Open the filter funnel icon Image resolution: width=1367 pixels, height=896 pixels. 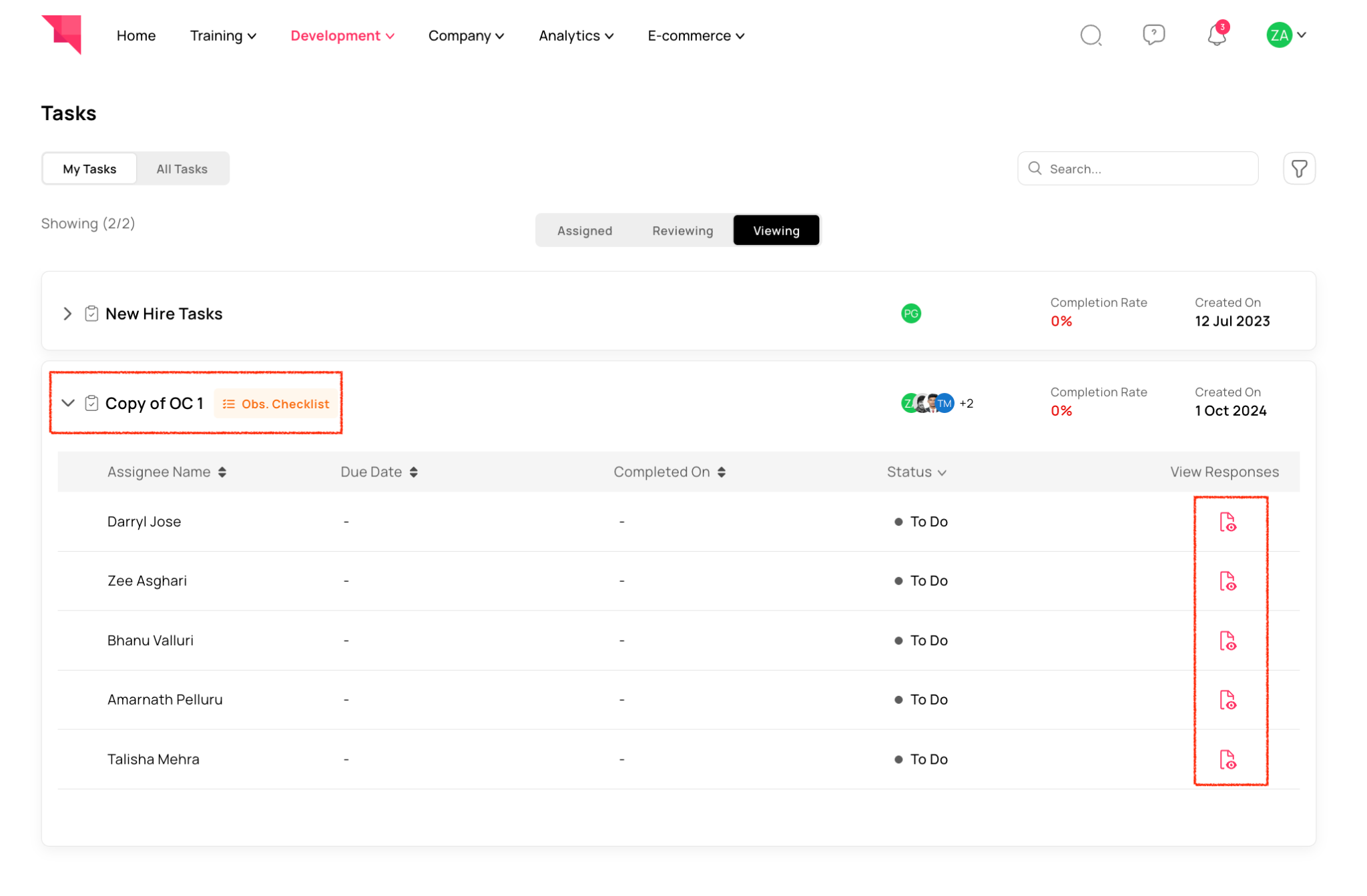(1298, 169)
